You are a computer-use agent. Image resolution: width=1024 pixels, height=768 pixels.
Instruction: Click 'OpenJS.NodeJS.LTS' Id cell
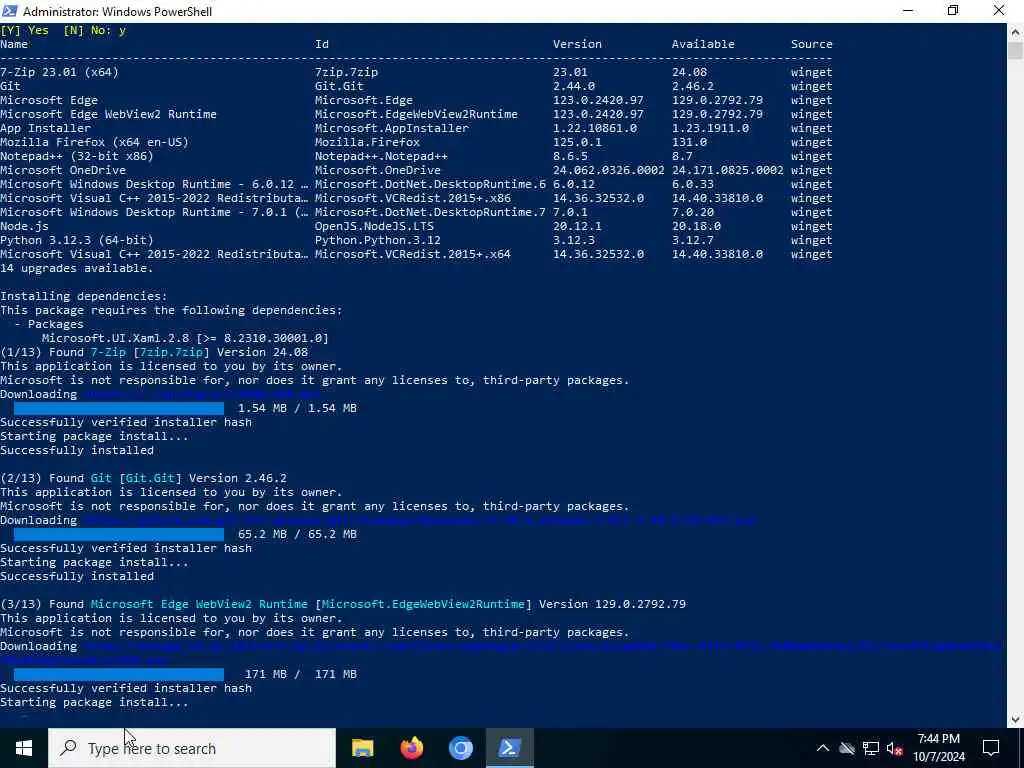374,227
